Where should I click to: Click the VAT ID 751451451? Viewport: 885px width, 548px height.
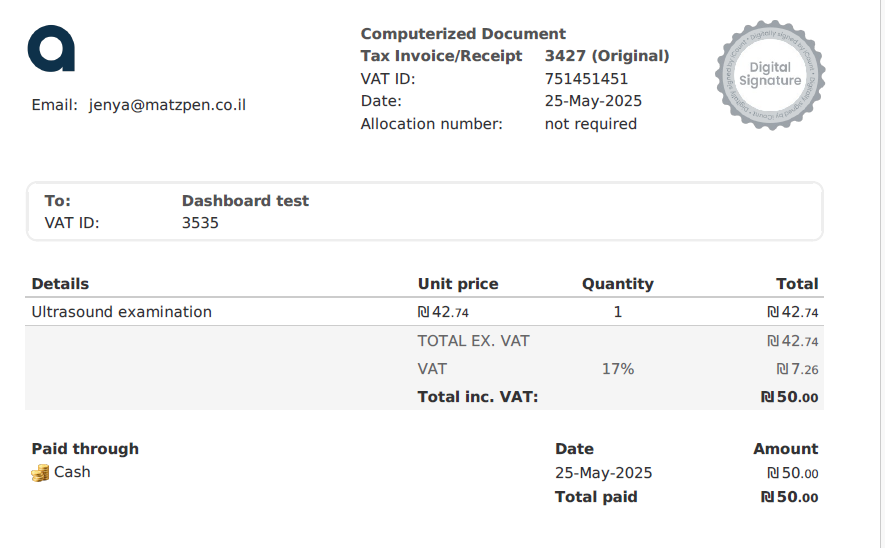[586, 79]
